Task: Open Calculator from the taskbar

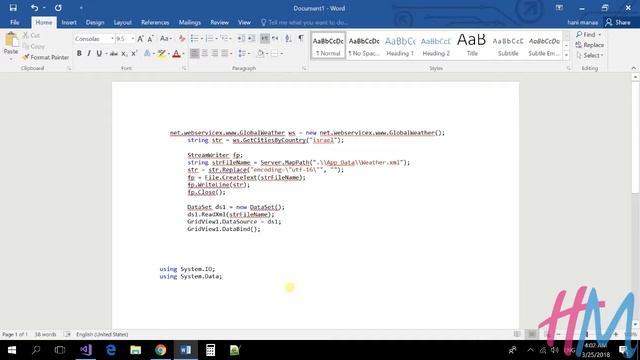Action: (210, 350)
